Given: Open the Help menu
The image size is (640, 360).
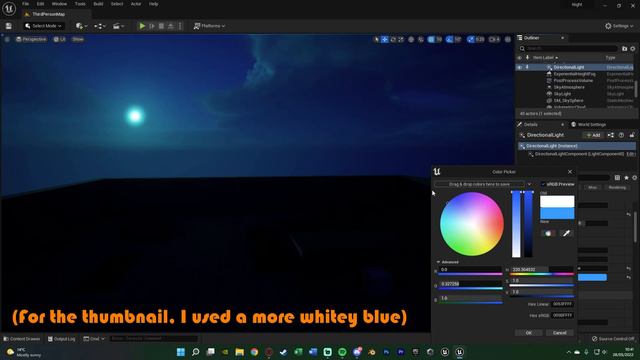Looking at the screenshot, I should pyautogui.click(x=153, y=4).
